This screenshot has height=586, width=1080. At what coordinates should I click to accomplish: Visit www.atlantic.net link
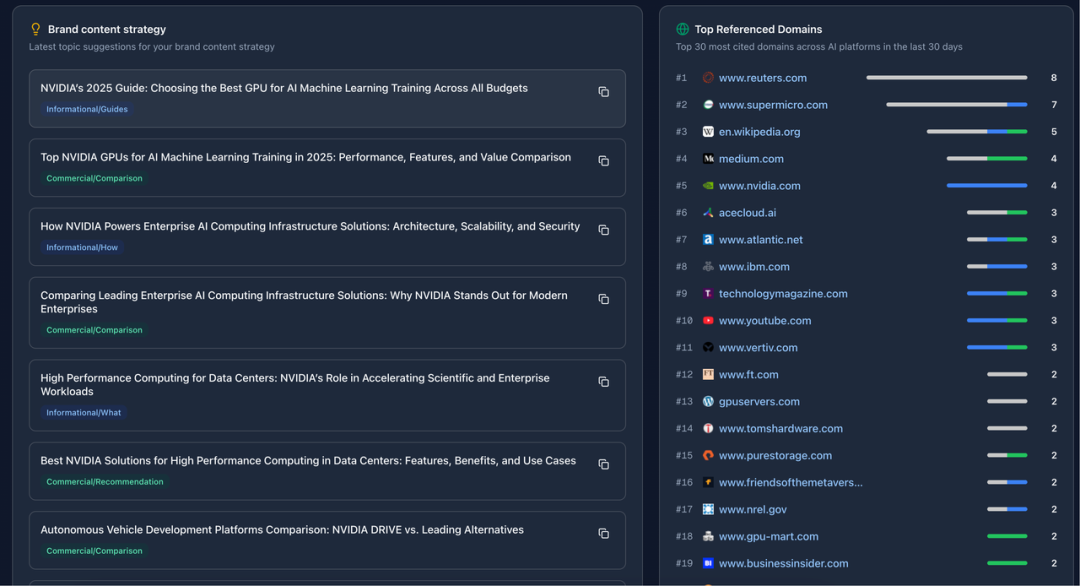point(760,240)
